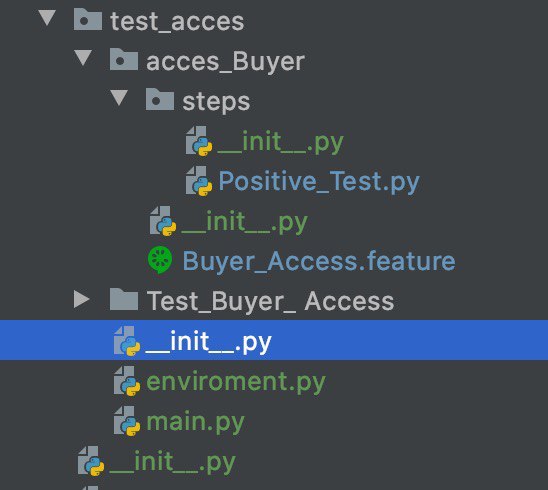Click the Python icon beside enviroment.py
The image size is (548, 490).
[x=127, y=381]
